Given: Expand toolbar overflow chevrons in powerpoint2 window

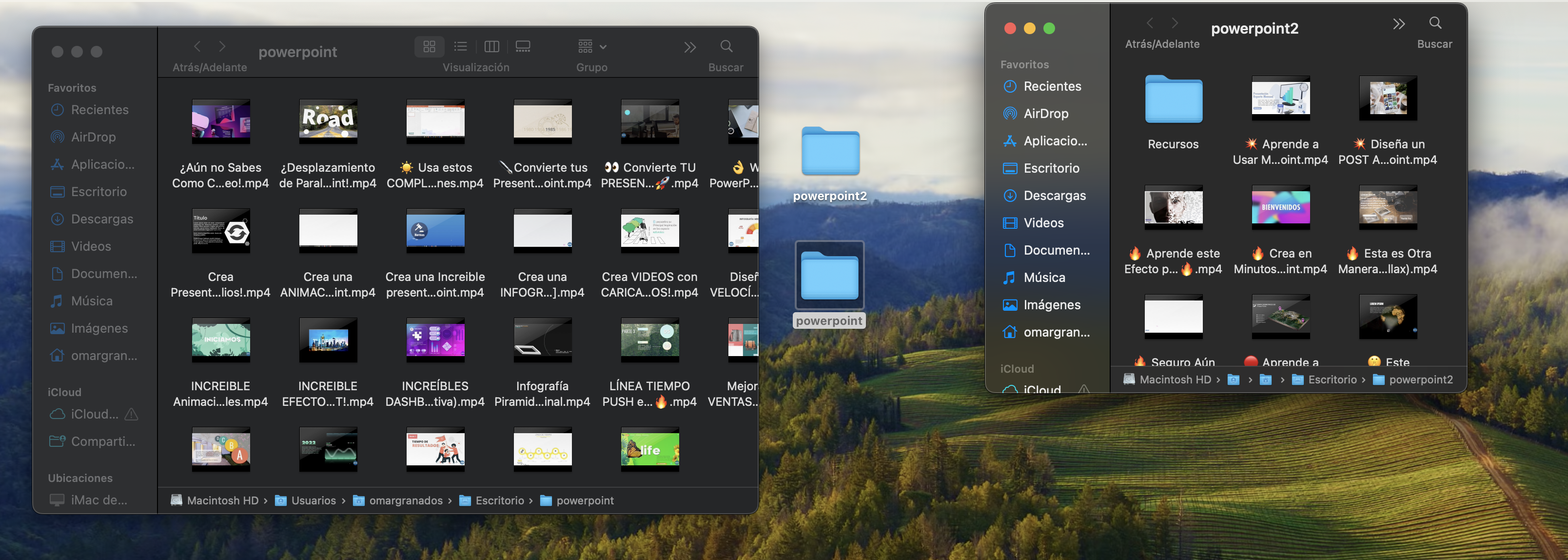Looking at the screenshot, I should coord(1399,24).
